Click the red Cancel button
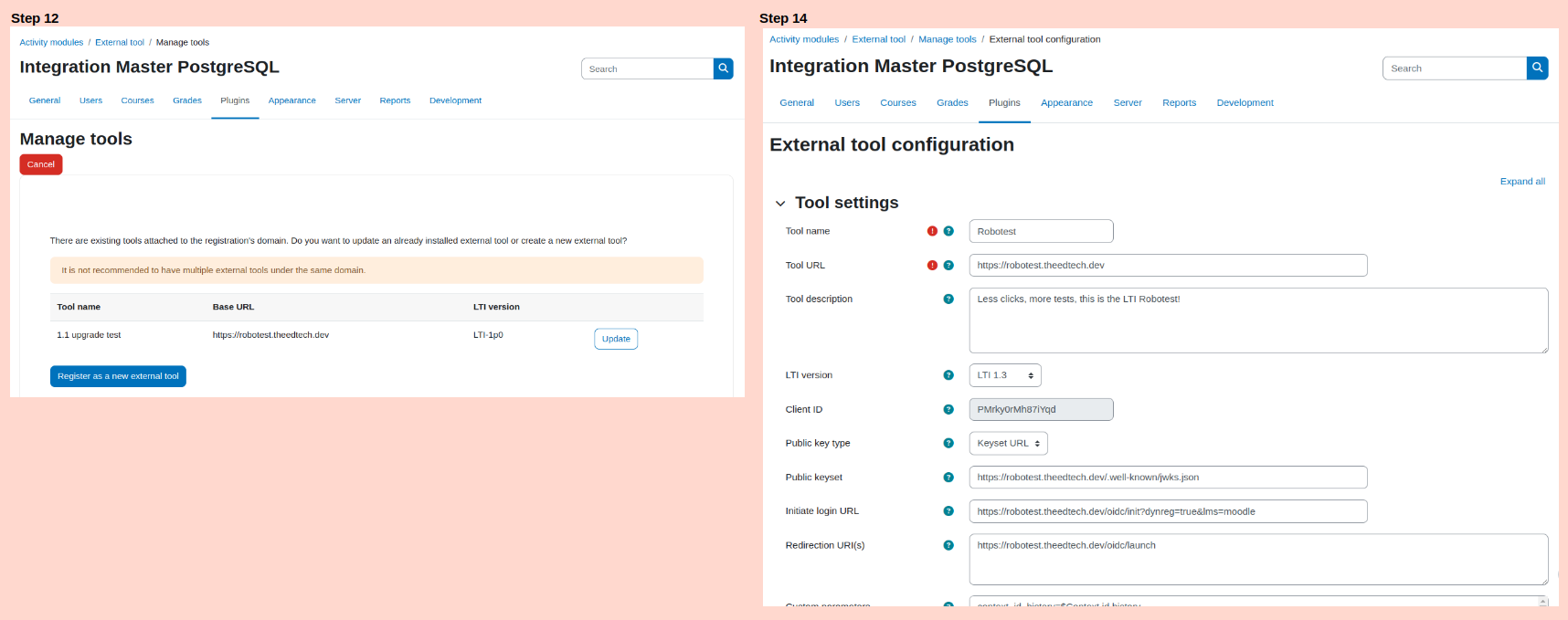This screenshot has height=620, width=1568. coord(41,164)
